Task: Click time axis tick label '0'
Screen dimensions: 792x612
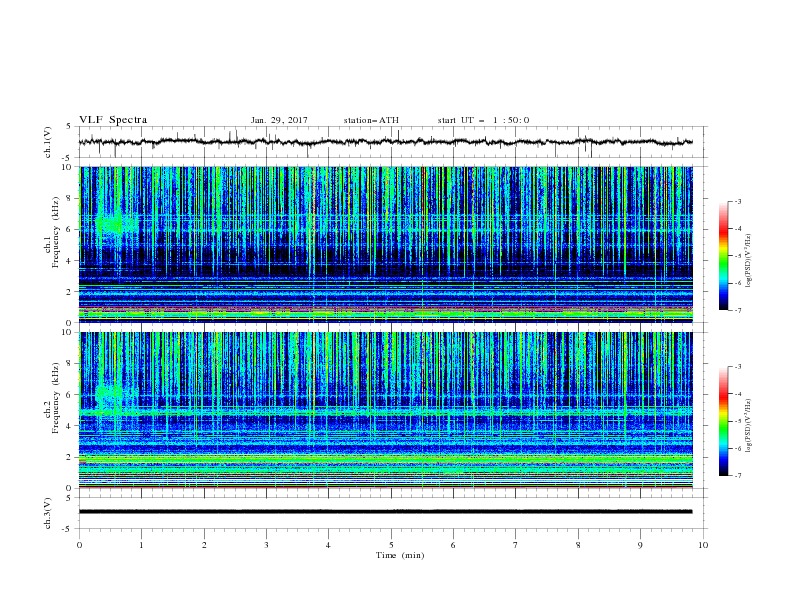Action: [79, 545]
